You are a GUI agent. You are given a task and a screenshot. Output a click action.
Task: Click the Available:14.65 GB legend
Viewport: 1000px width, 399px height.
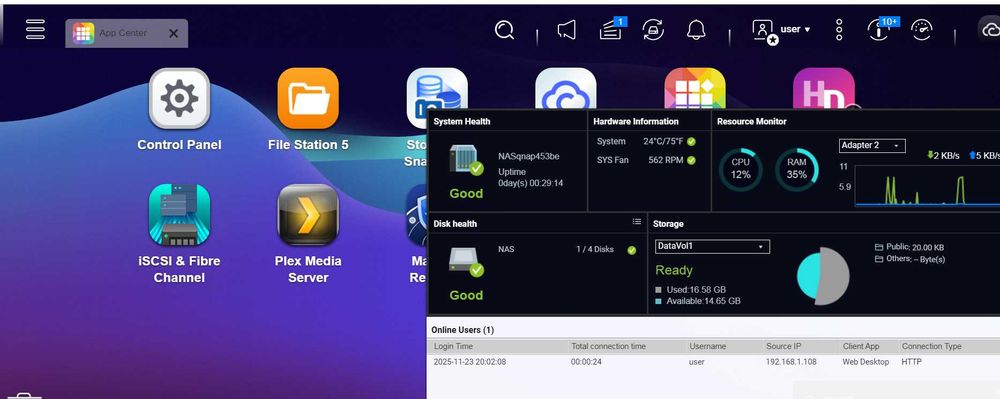coord(698,301)
